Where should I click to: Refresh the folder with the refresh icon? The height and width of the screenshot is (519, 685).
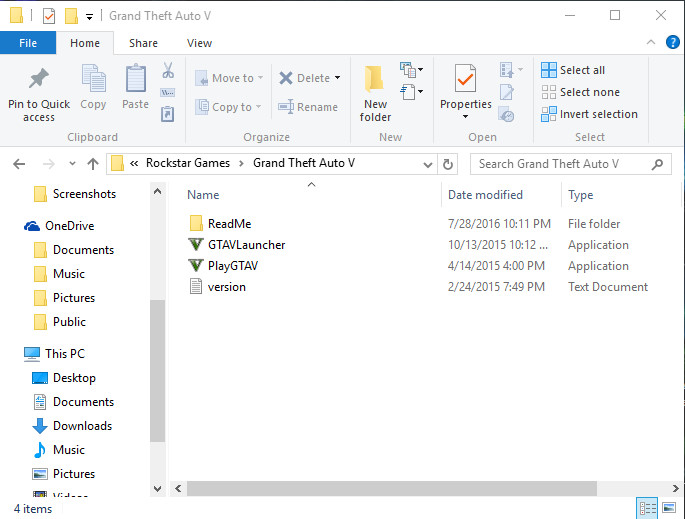pos(448,164)
